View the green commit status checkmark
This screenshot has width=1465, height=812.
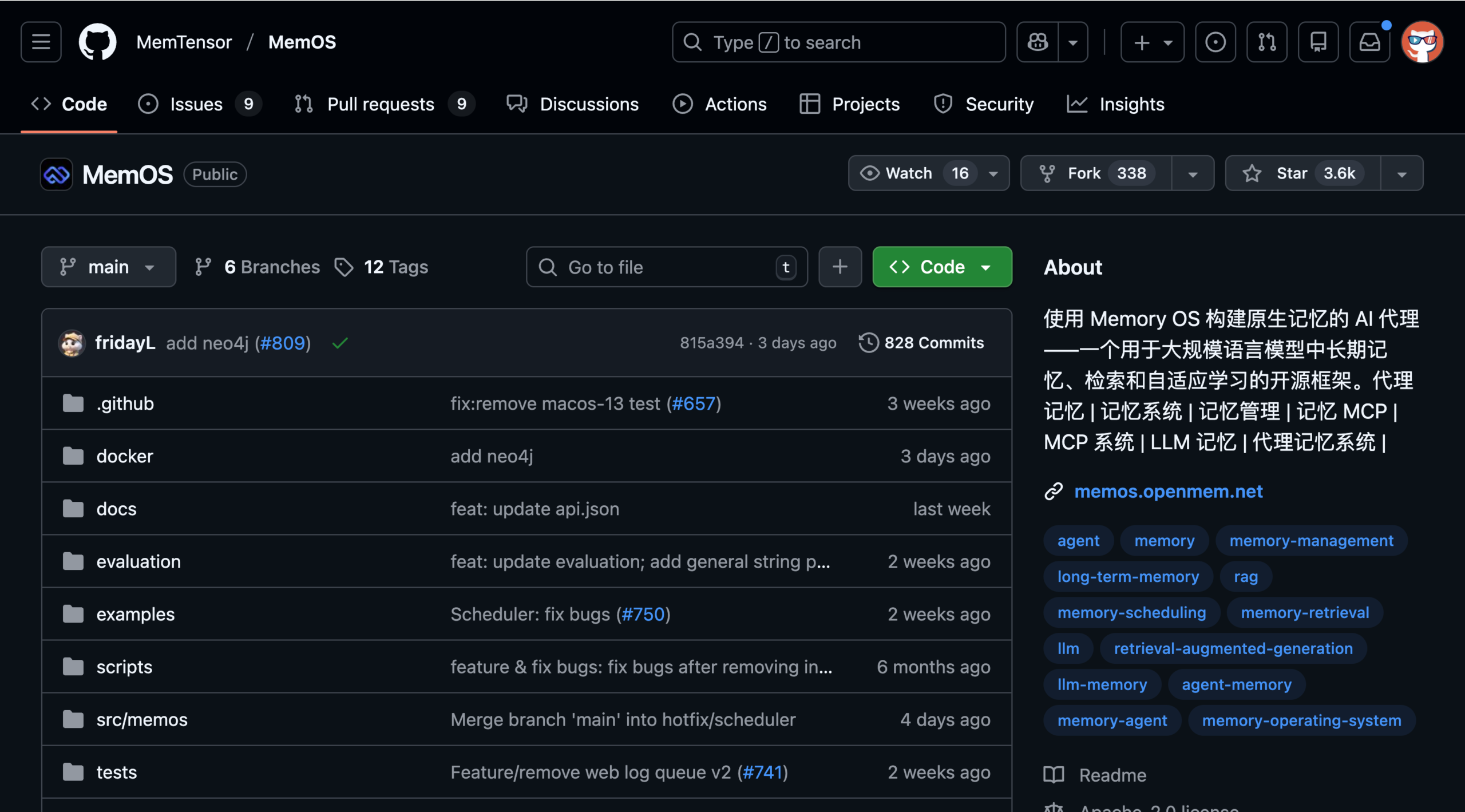tap(340, 343)
